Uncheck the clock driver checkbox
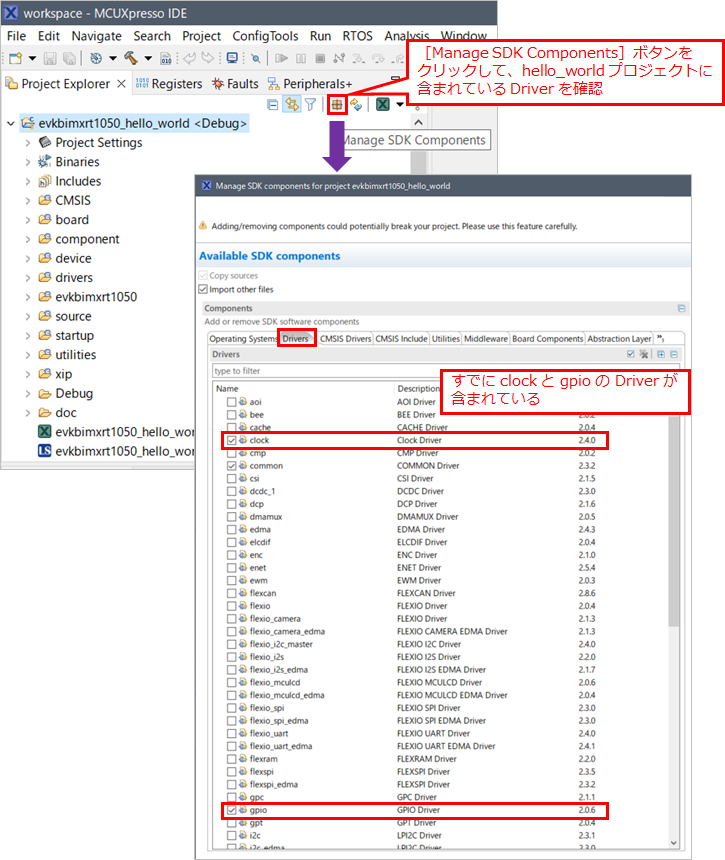Image resolution: width=725 pixels, height=860 pixels. pyautogui.click(x=231, y=440)
